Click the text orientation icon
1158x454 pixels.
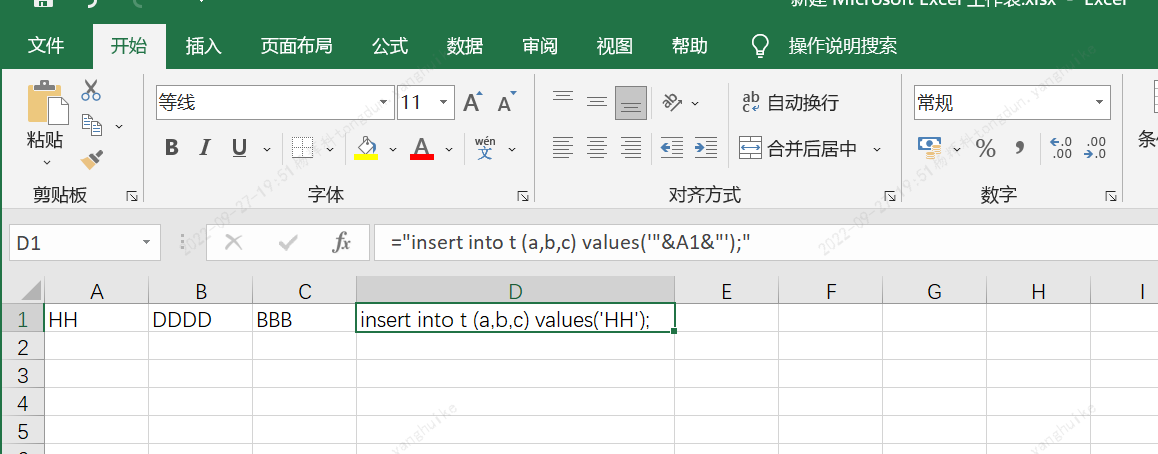(x=672, y=103)
